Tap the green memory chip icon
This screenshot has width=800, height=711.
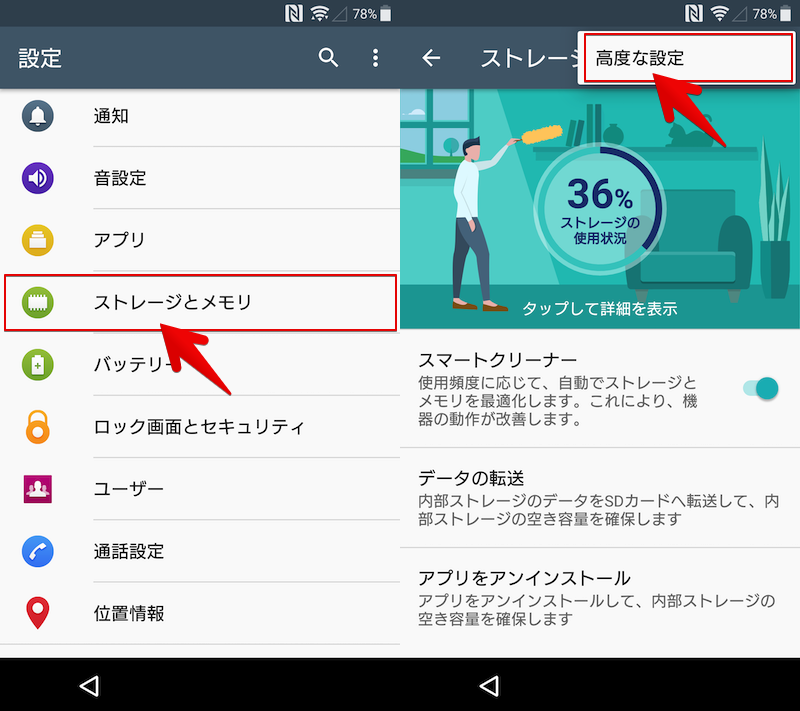[x=38, y=302]
